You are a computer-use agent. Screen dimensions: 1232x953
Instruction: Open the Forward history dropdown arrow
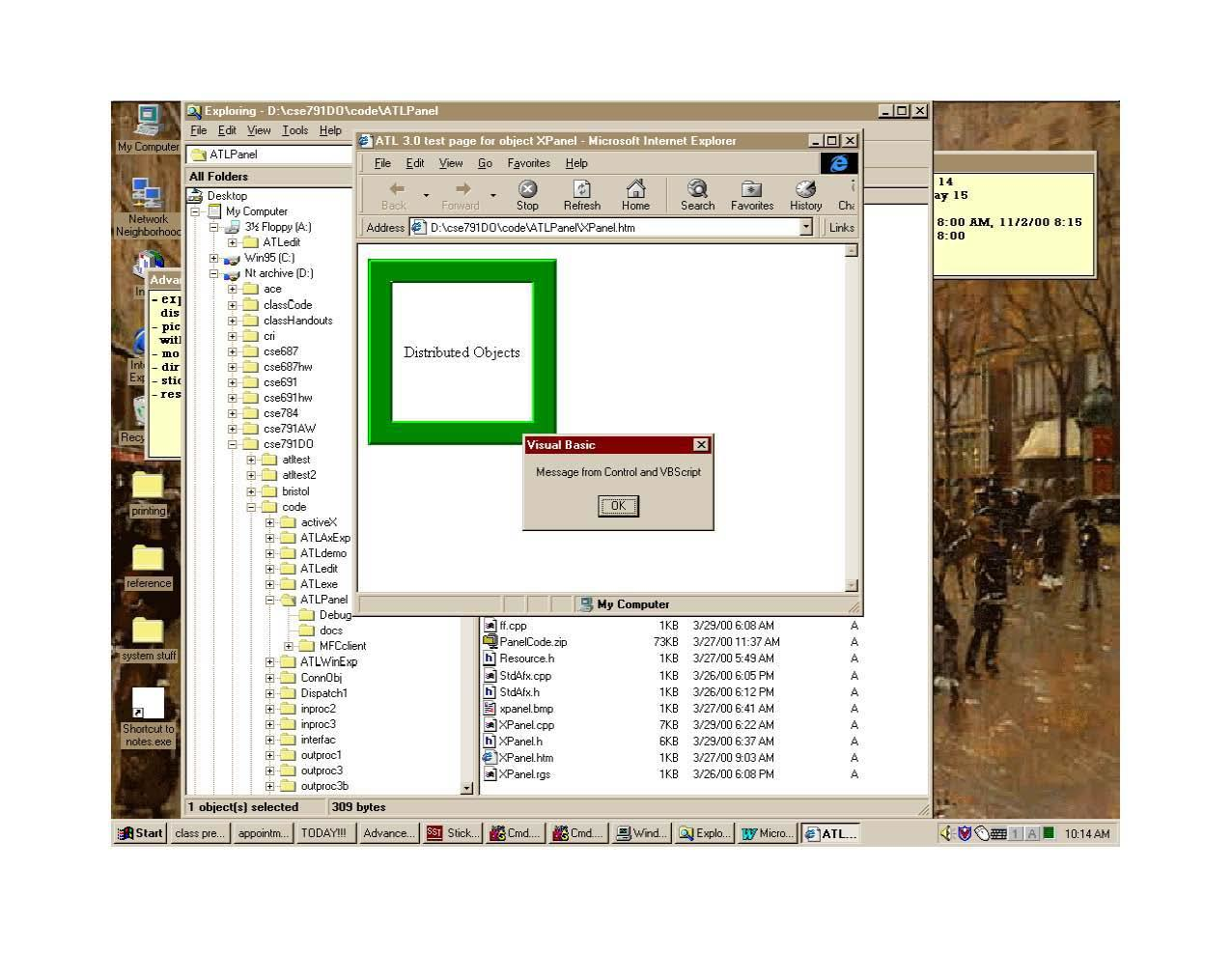click(492, 196)
